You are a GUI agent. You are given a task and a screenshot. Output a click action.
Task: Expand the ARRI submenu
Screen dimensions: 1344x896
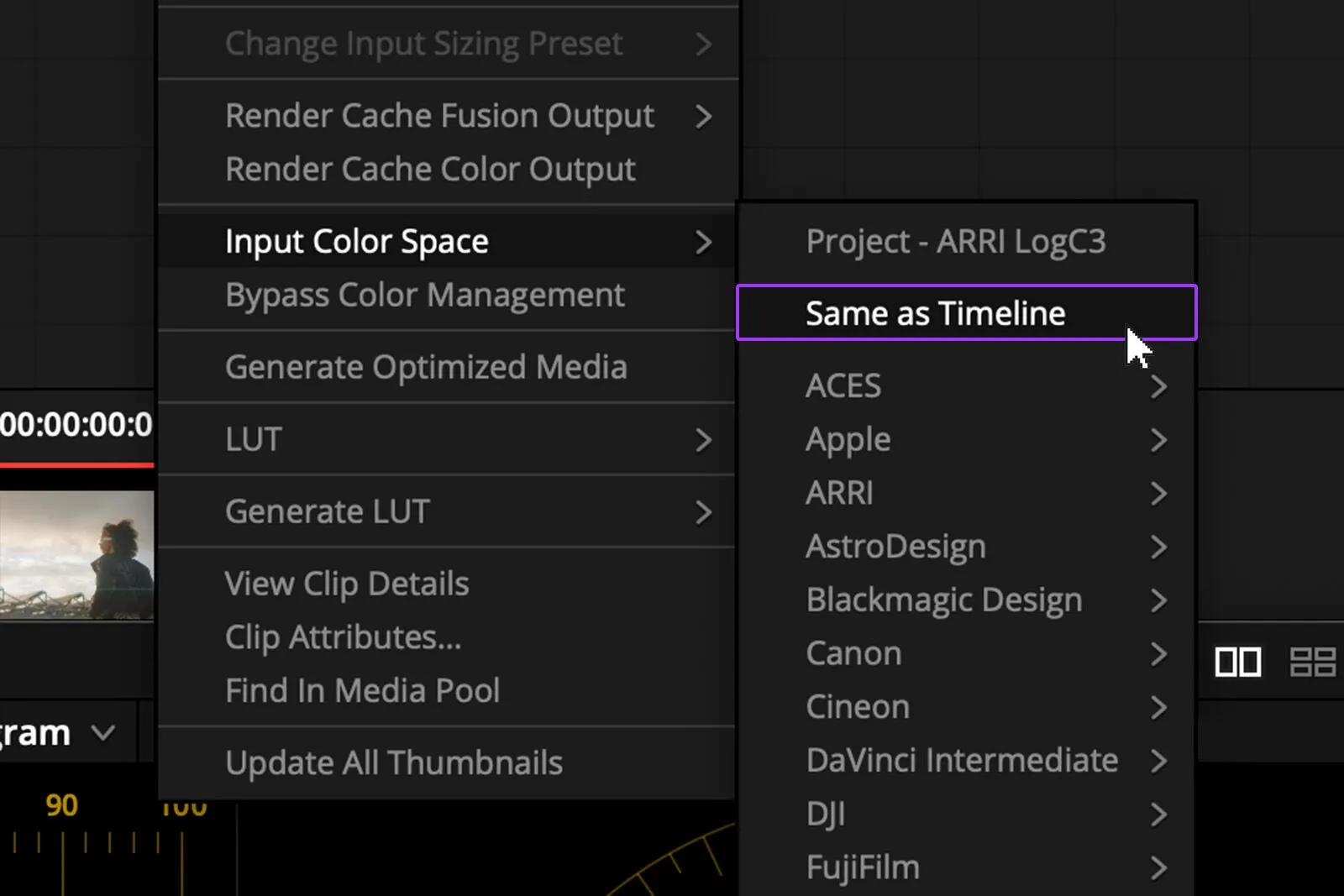[966, 493]
